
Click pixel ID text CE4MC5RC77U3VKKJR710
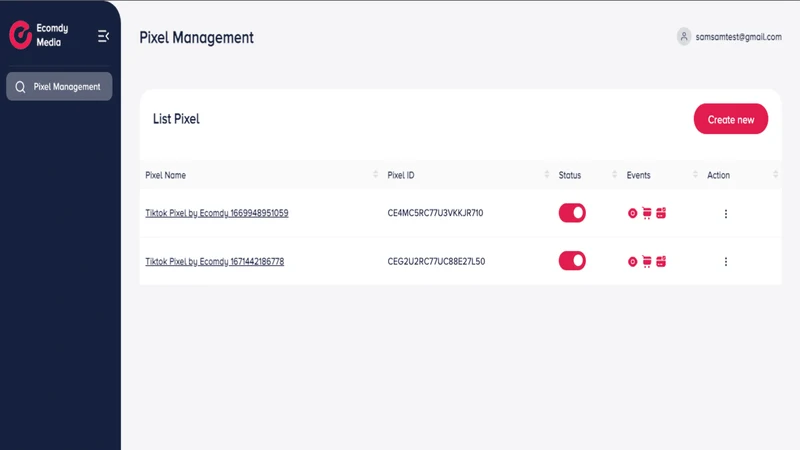pyautogui.click(x=435, y=213)
